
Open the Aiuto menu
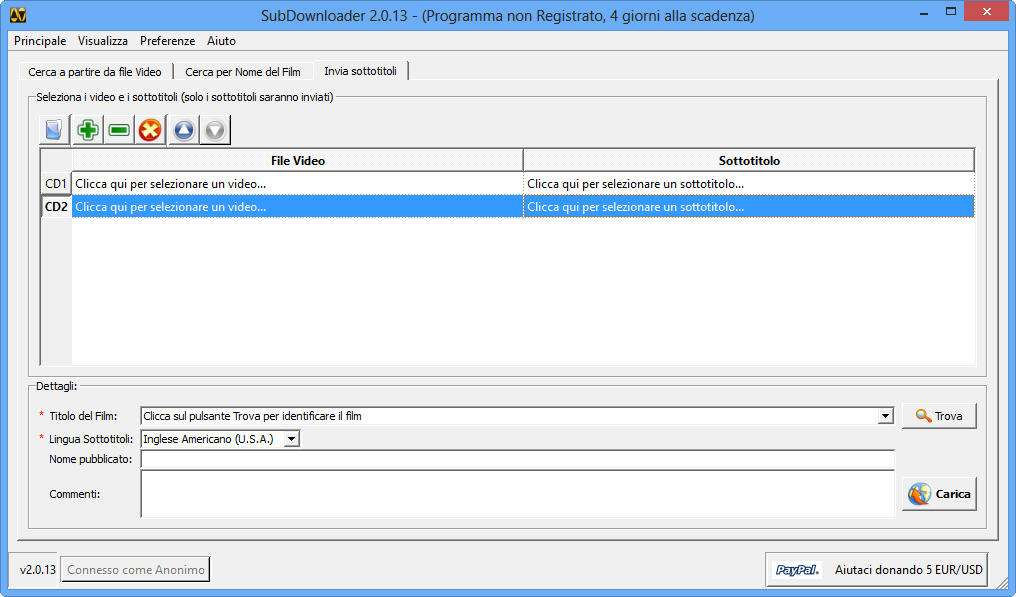(x=221, y=41)
